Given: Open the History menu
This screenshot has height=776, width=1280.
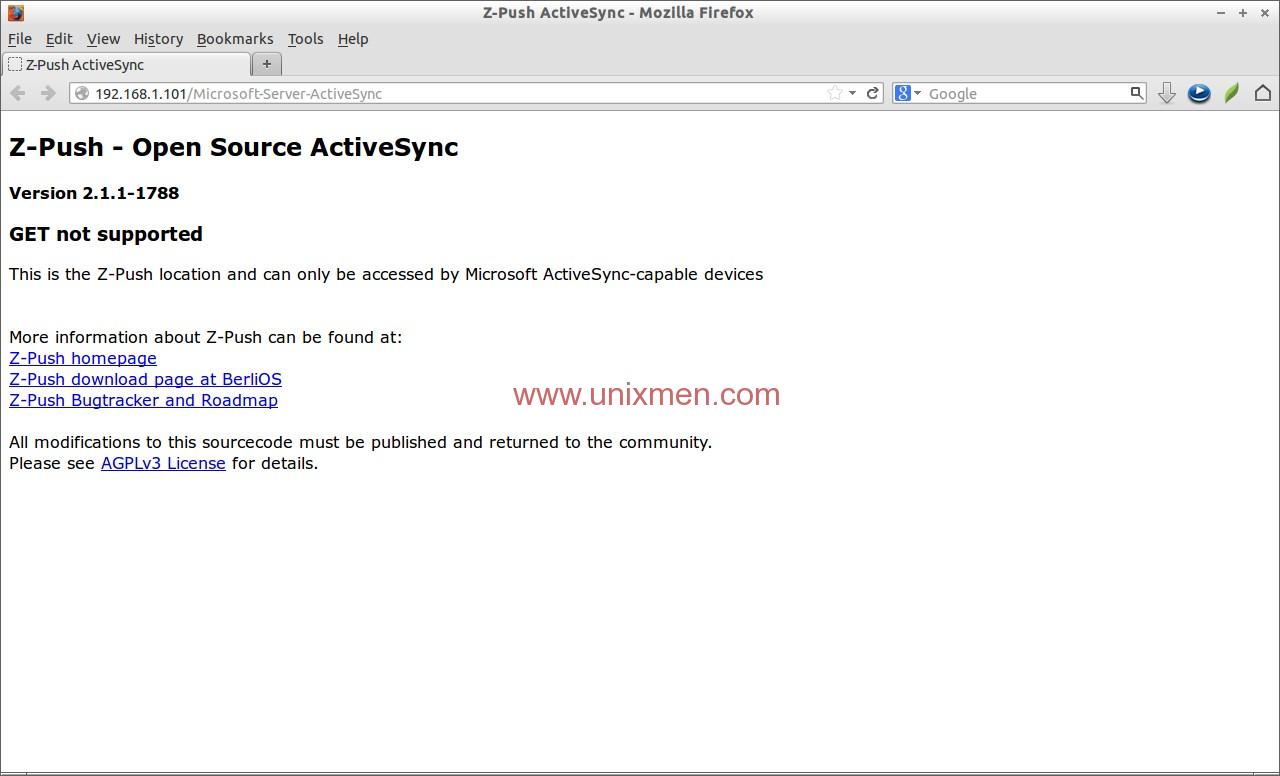Looking at the screenshot, I should click(x=158, y=39).
